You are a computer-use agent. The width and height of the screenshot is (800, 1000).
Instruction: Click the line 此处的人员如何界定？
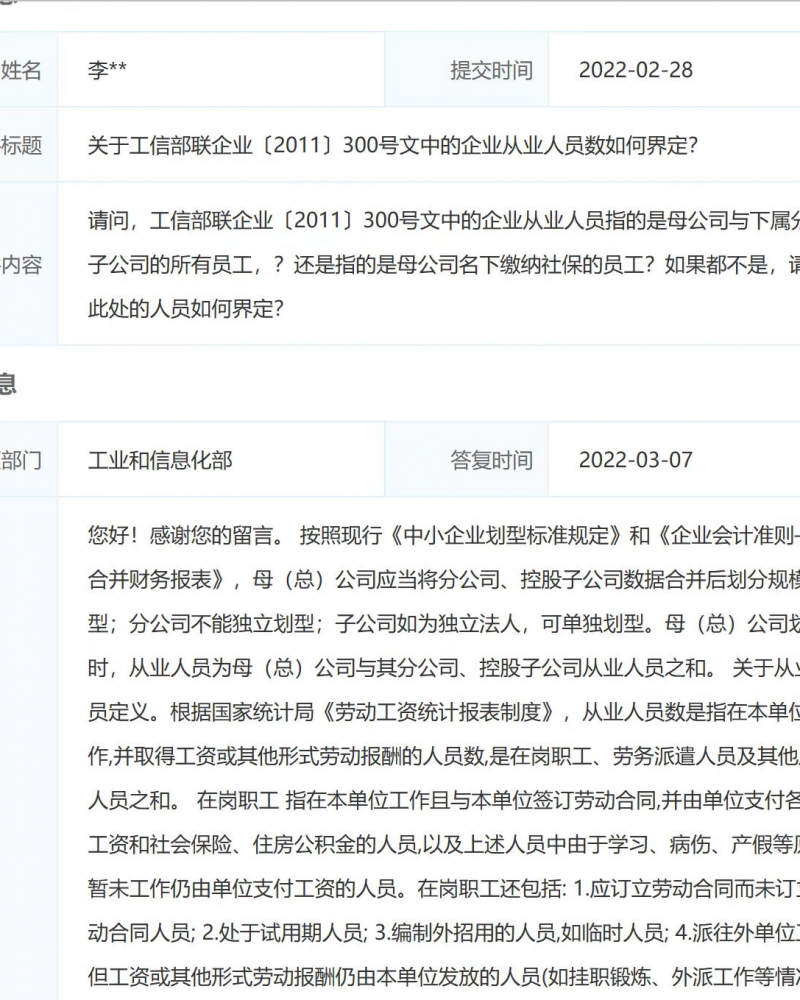click(186, 309)
